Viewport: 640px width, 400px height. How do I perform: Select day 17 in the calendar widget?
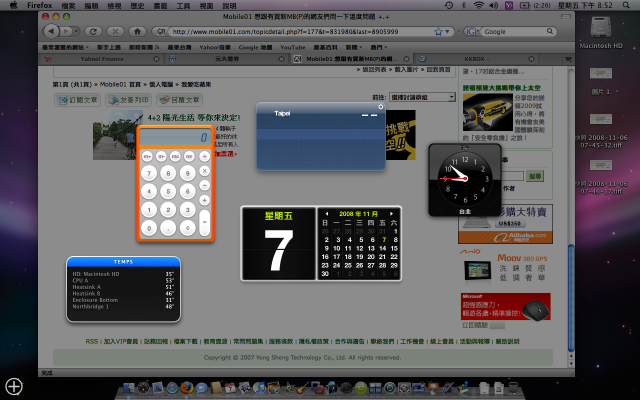coord(337,257)
